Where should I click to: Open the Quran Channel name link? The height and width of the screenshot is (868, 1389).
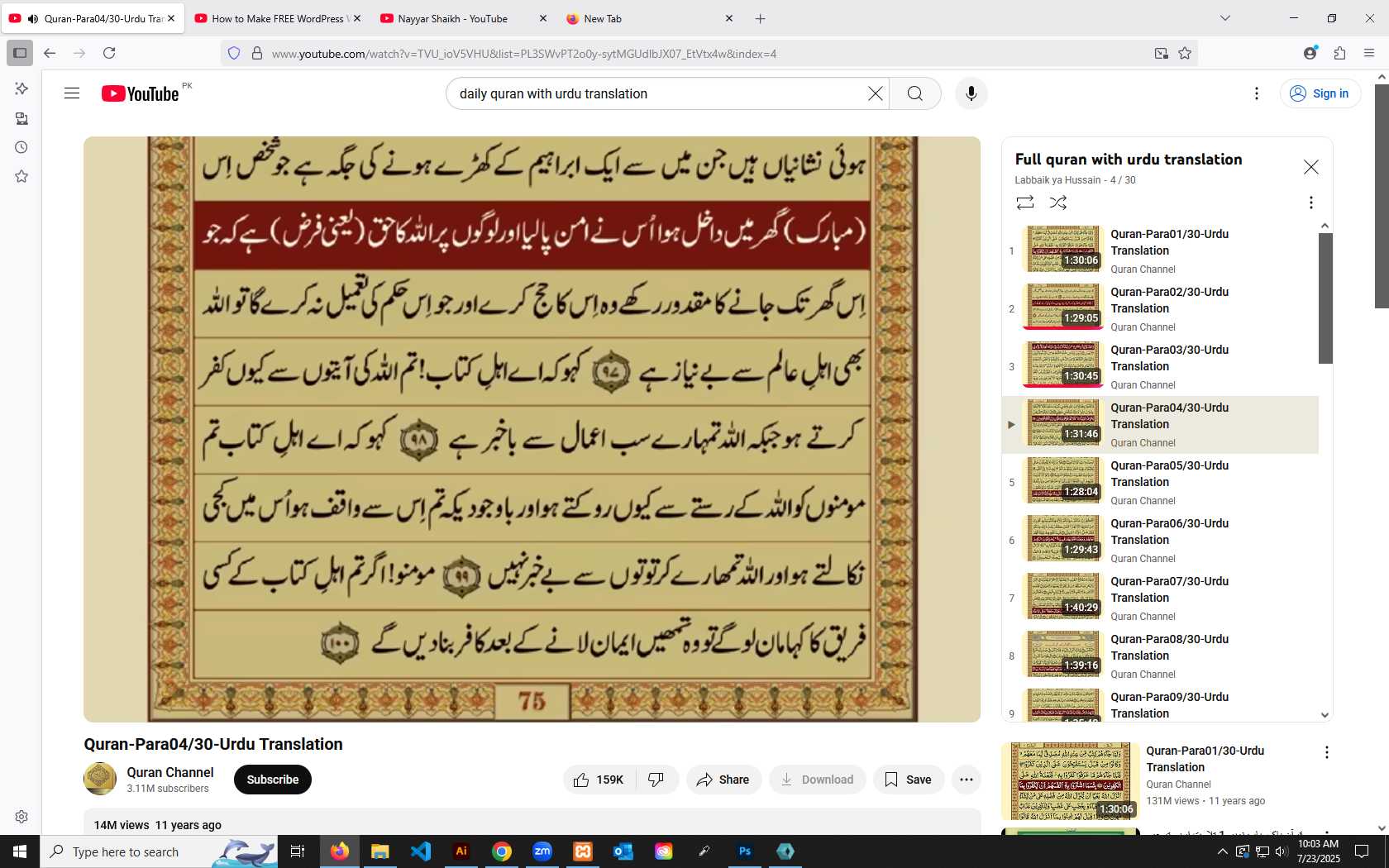tap(170, 772)
